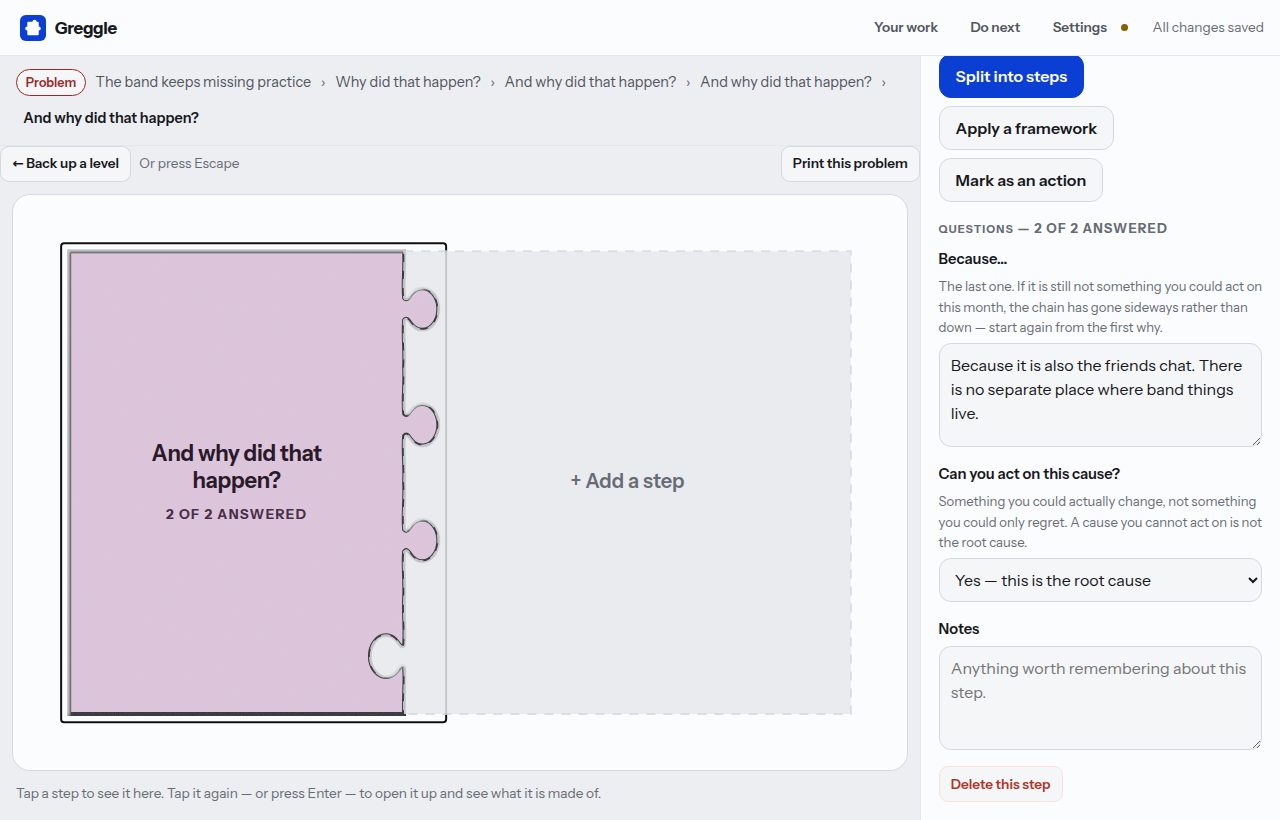Go to the Do next tab
Screen dimensions: 1280x820
click(995, 27)
